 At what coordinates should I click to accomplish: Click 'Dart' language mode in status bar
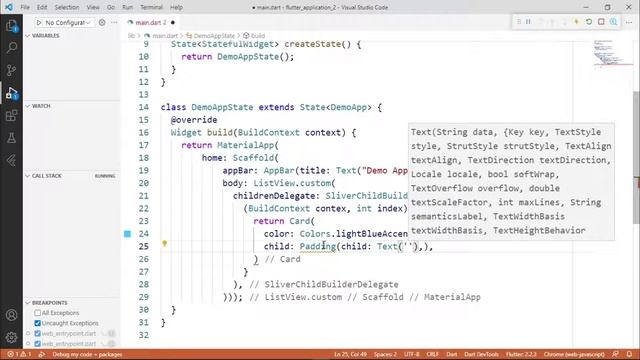tap(452, 354)
